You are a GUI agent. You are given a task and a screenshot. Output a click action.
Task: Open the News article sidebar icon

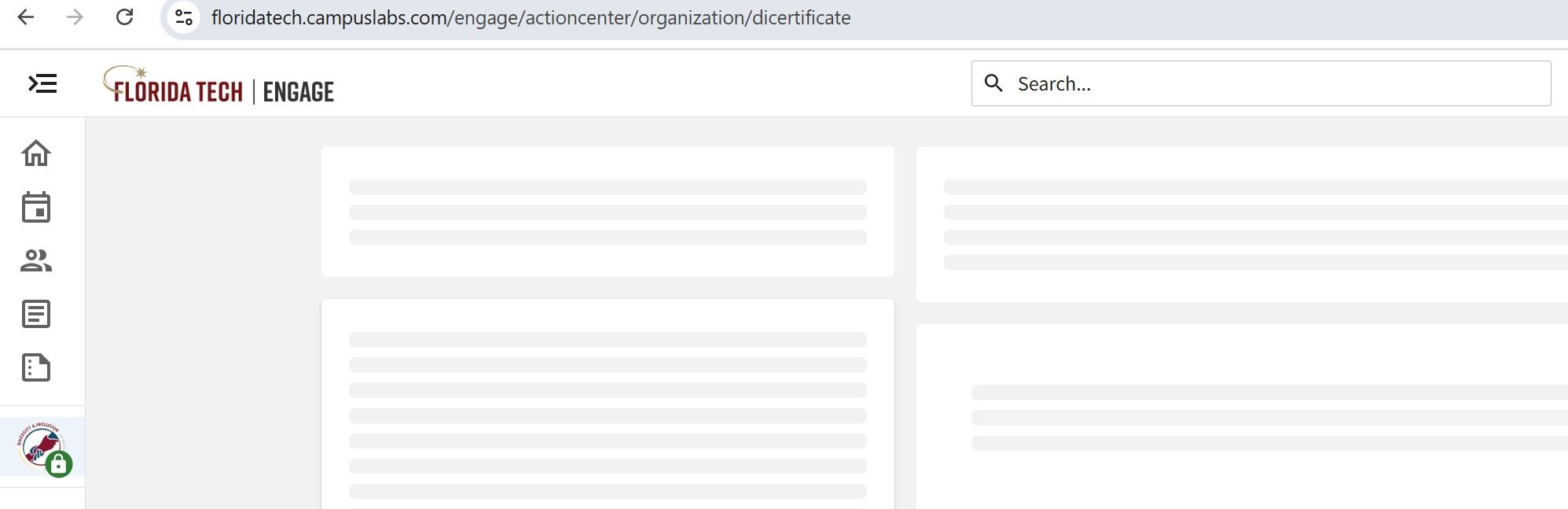pyautogui.click(x=36, y=314)
